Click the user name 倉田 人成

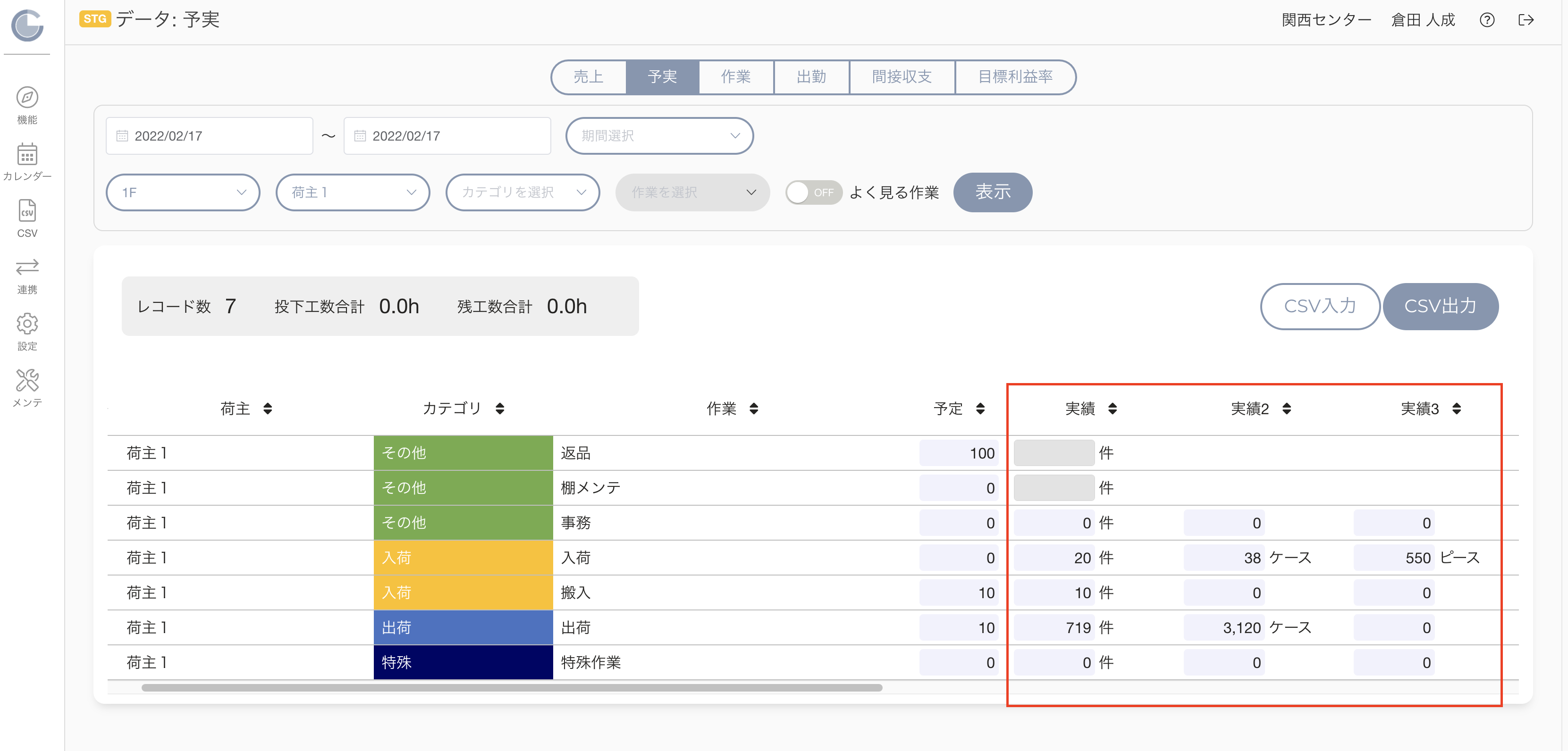pos(1423,20)
